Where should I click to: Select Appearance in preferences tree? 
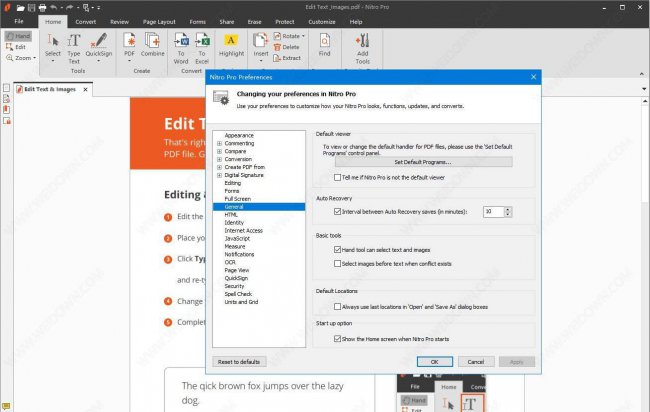click(x=239, y=136)
